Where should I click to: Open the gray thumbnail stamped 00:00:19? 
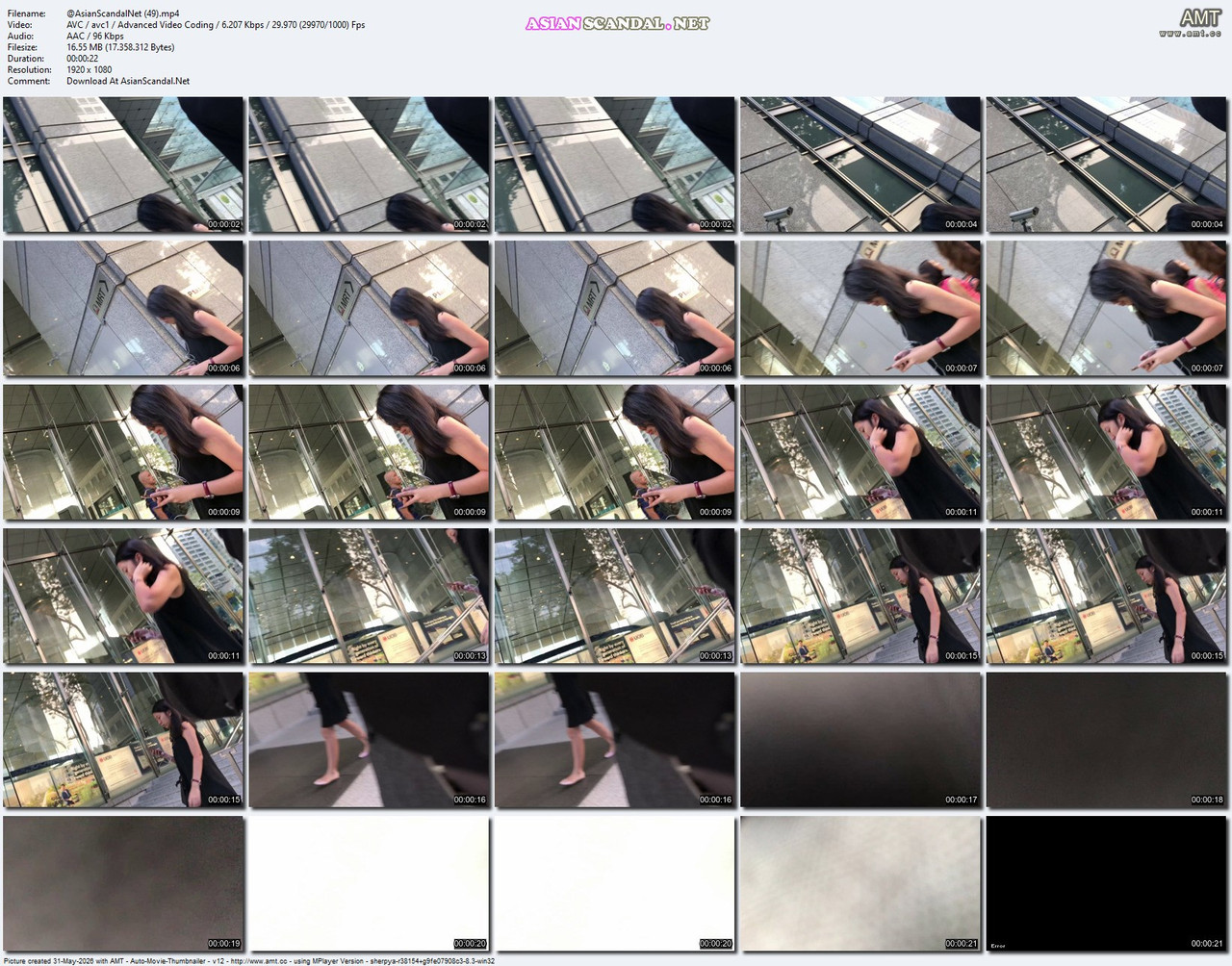tap(123, 884)
